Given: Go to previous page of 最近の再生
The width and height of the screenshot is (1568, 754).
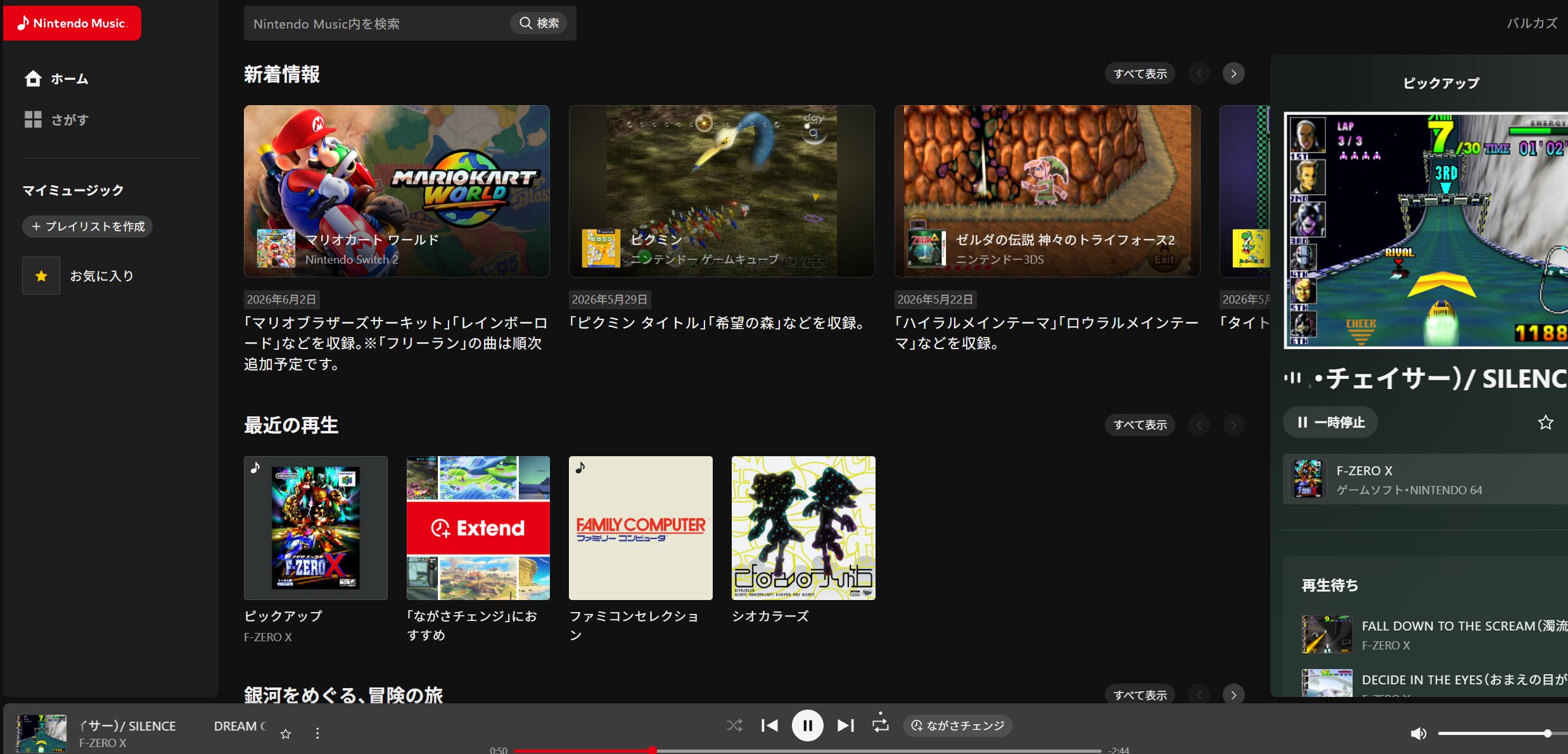Looking at the screenshot, I should coord(1199,425).
